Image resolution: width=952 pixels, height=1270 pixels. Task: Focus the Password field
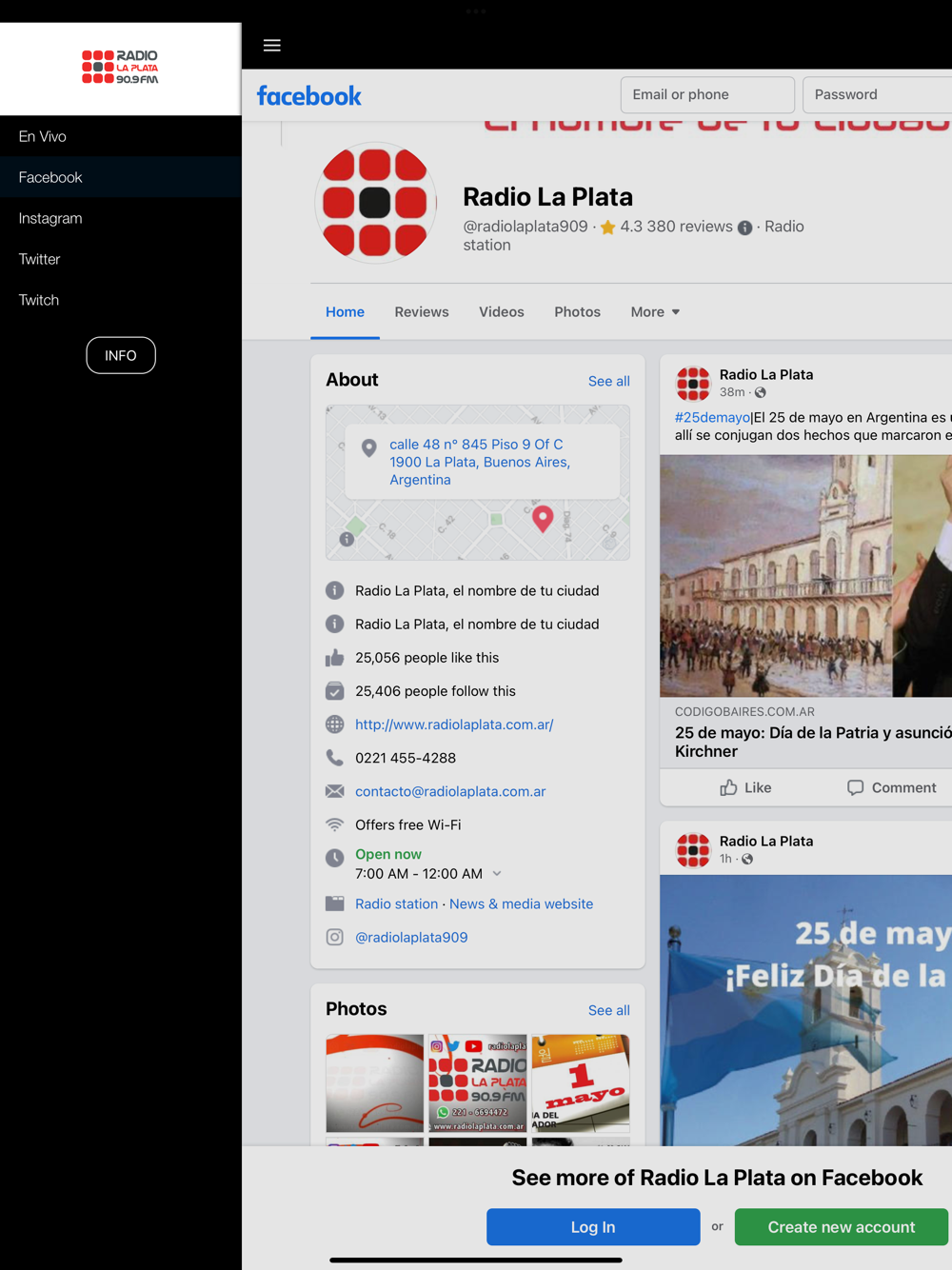[877, 94]
